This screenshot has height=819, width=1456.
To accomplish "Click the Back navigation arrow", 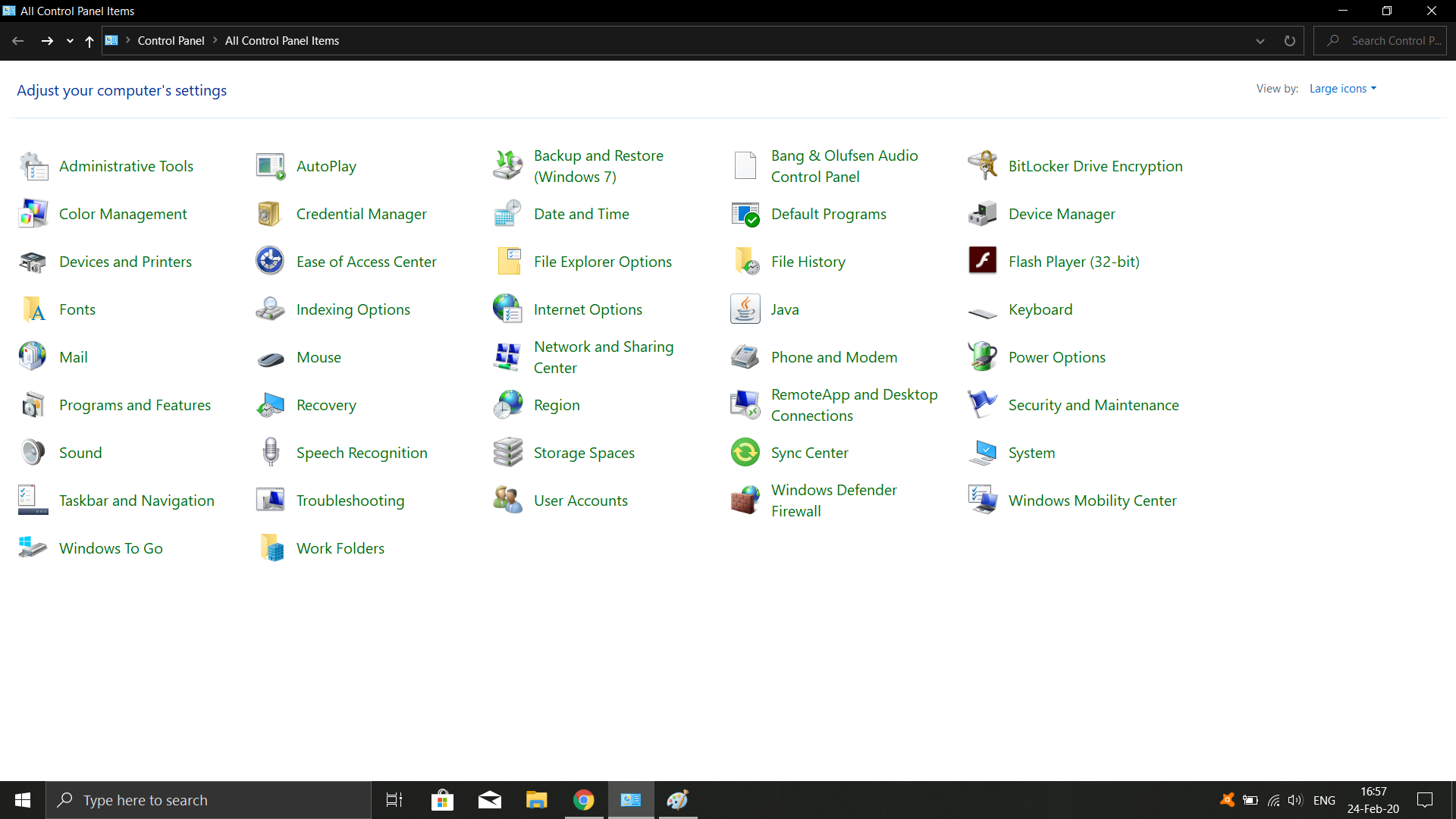I will pyautogui.click(x=18, y=41).
